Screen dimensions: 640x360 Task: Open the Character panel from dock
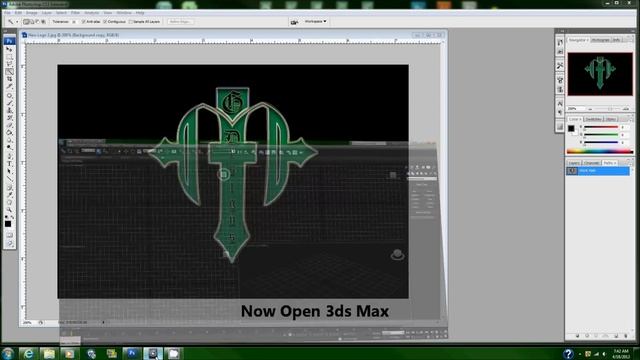click(560, 103)
